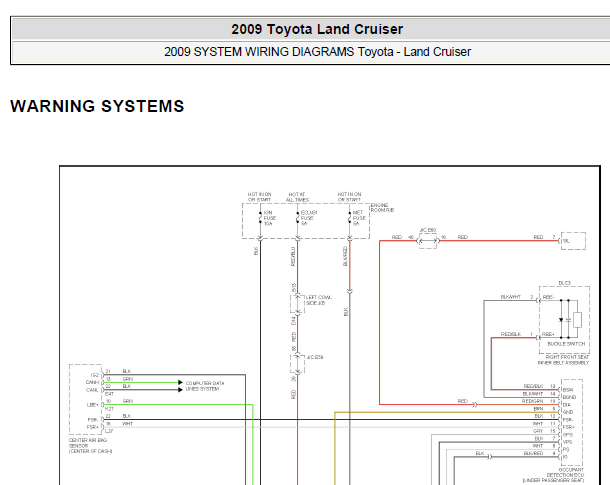Click the WHT wire label at FSR+ sensor pin
This screenshot has height=485, width=610.
pyautogui.click(x=128, y=424)
